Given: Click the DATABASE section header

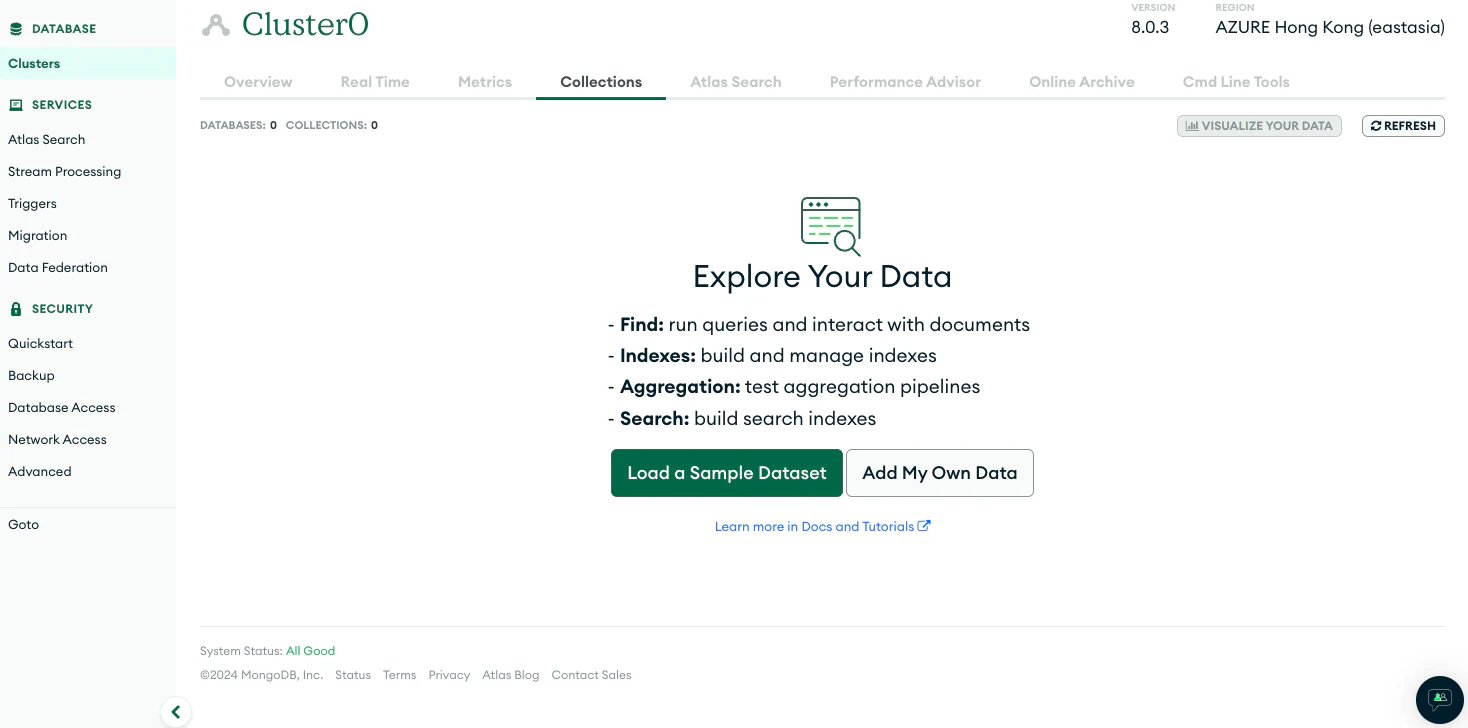Looking at the screenshot, I should 64,29.
